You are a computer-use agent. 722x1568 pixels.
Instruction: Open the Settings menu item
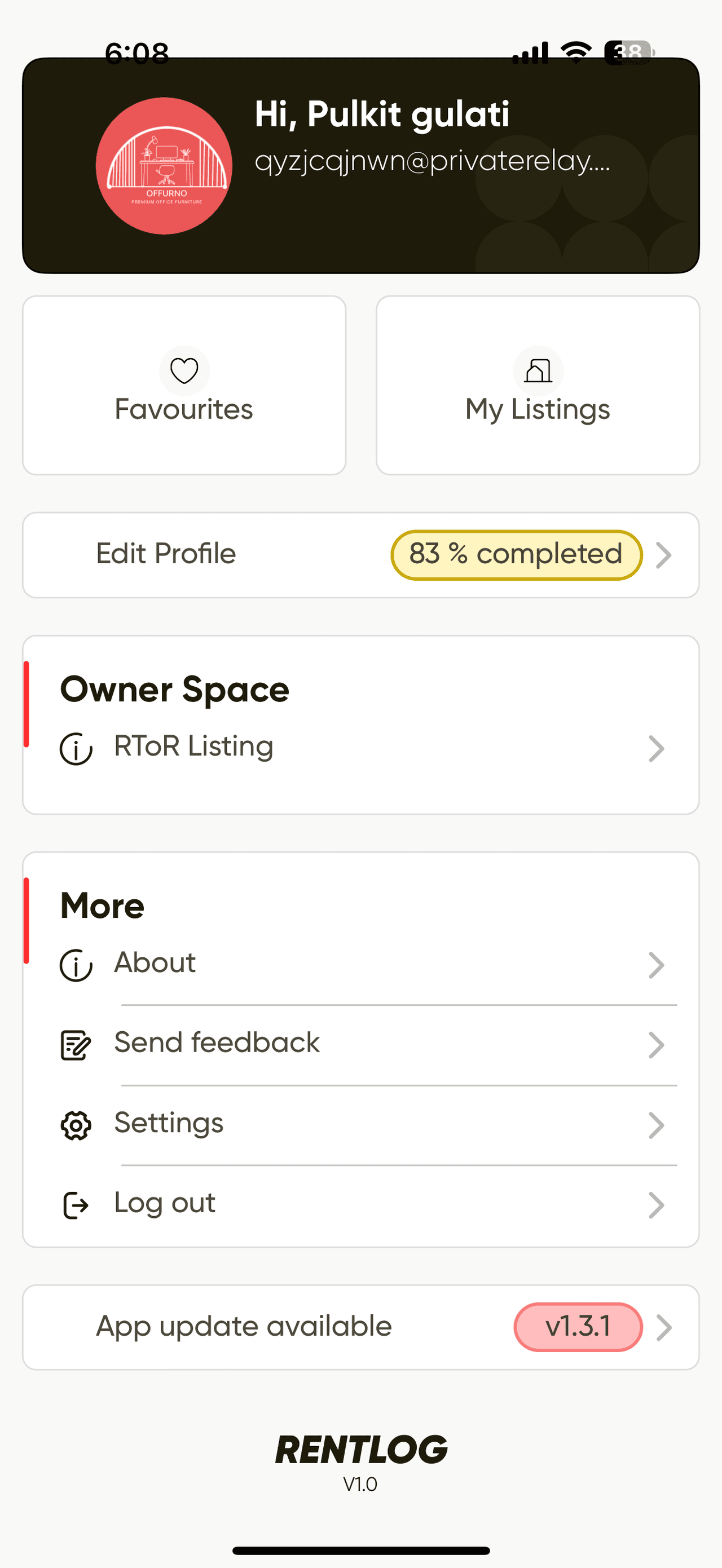coord(169,1123)
